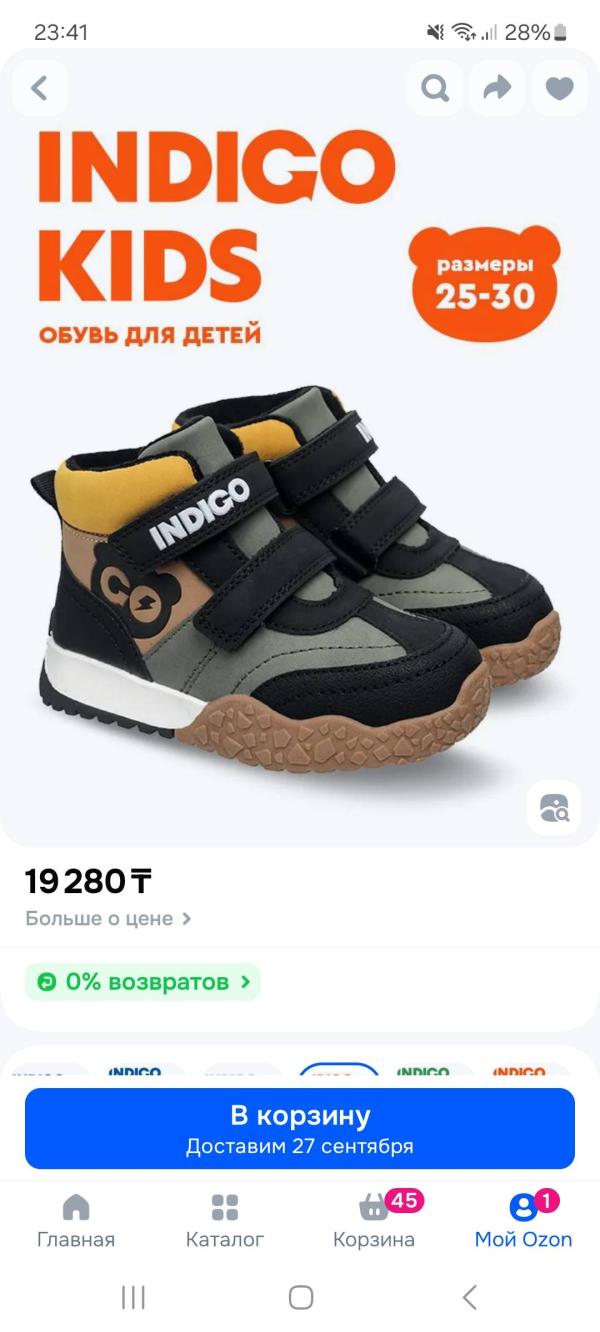The image size is (600, 1332).
Task: Expand Больше о цене details
Action: tap(108, 918)
